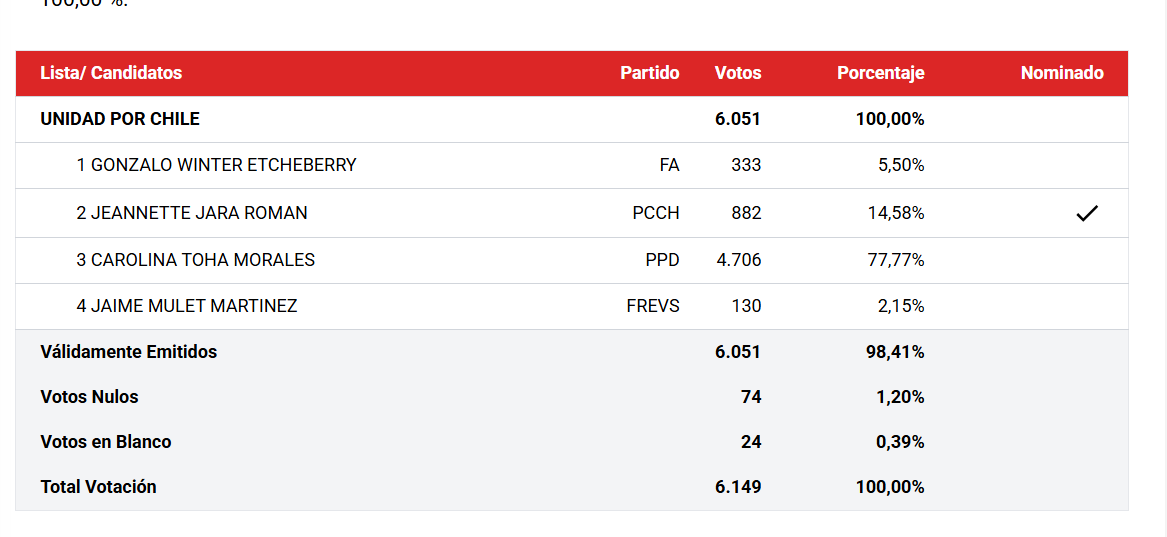Click the Votos Nulos row label
The height and width of the screenshot is (537, 1167).
pyautogui.click(x=89, y=397)
